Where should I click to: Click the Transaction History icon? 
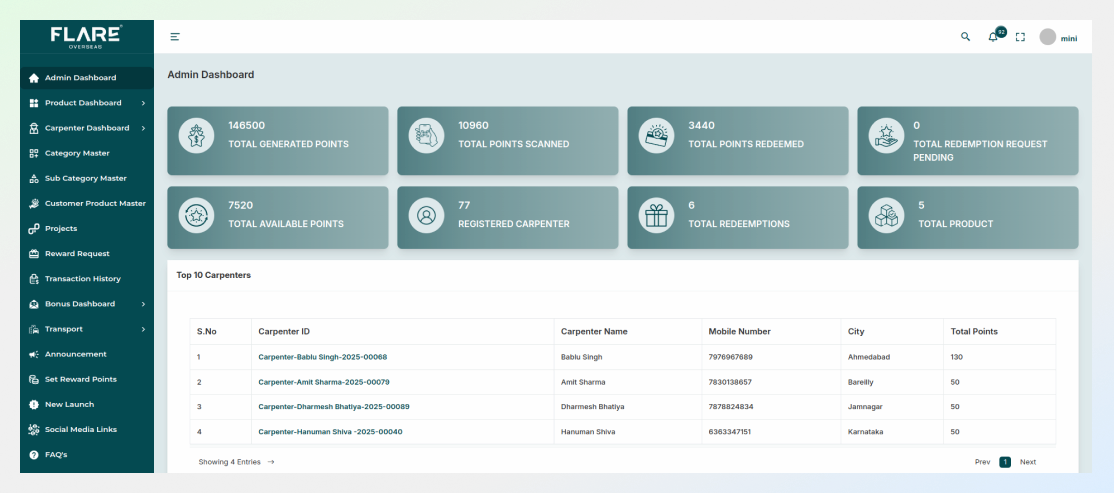[x=33, y=279]
